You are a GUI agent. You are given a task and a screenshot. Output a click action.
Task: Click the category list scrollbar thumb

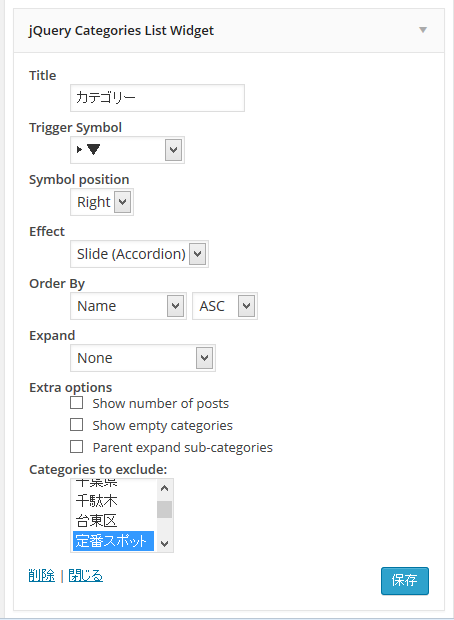point(165,509)
